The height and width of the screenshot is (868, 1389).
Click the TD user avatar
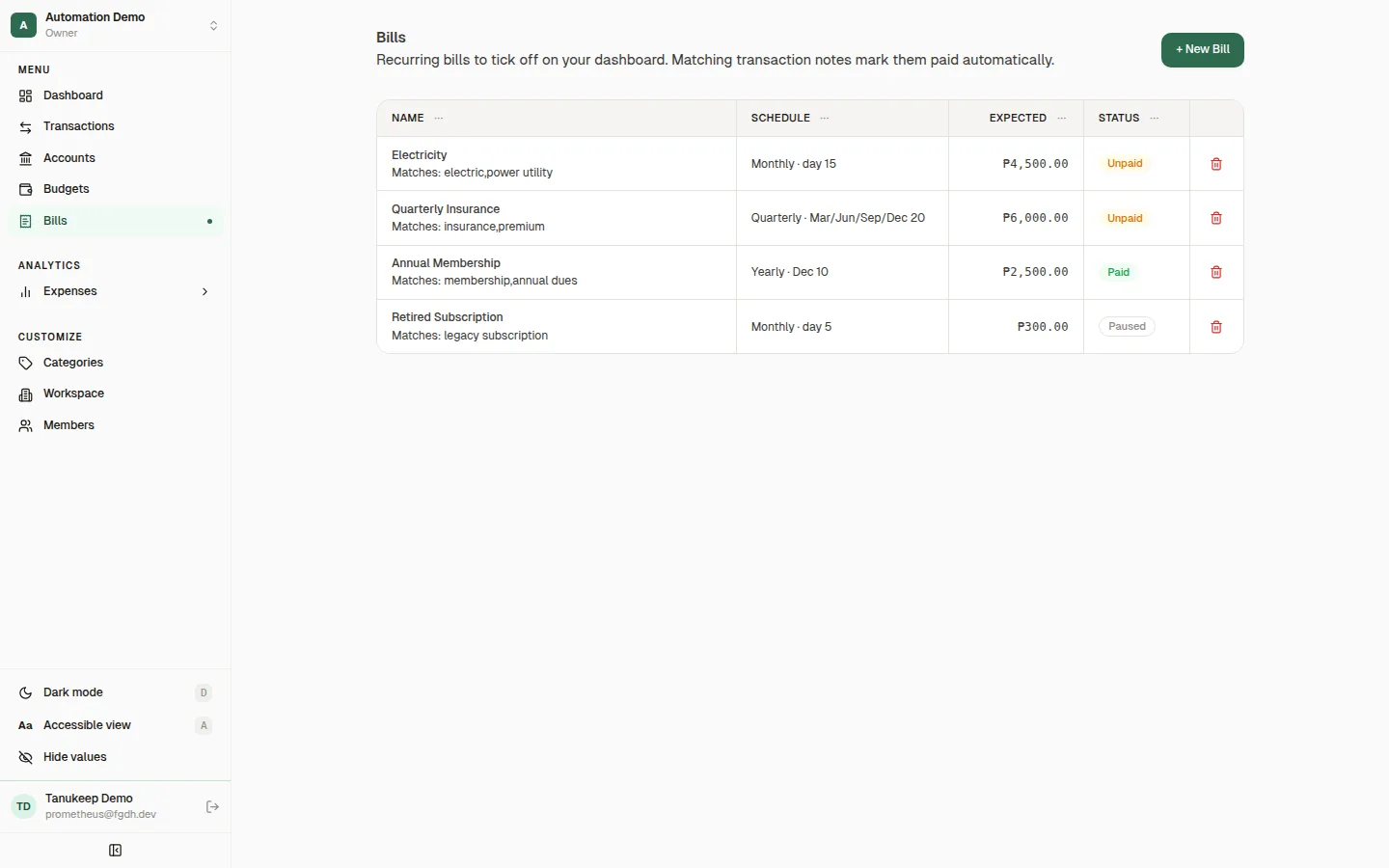pyautogui.click(x=24, y=806)
